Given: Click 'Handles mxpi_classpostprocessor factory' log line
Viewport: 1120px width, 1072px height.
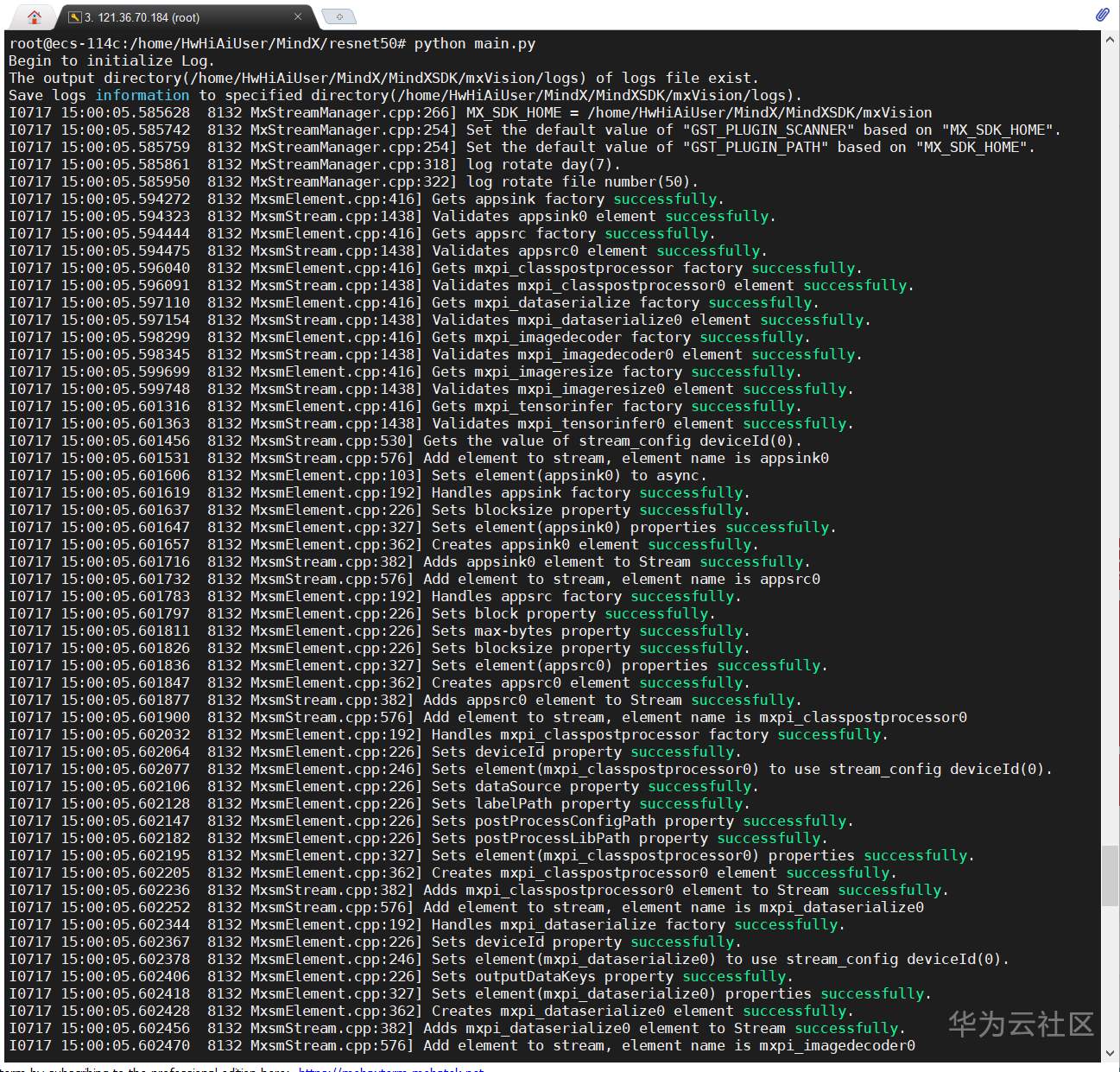Looking at the screenshot, I should click(x=449, y=734).
